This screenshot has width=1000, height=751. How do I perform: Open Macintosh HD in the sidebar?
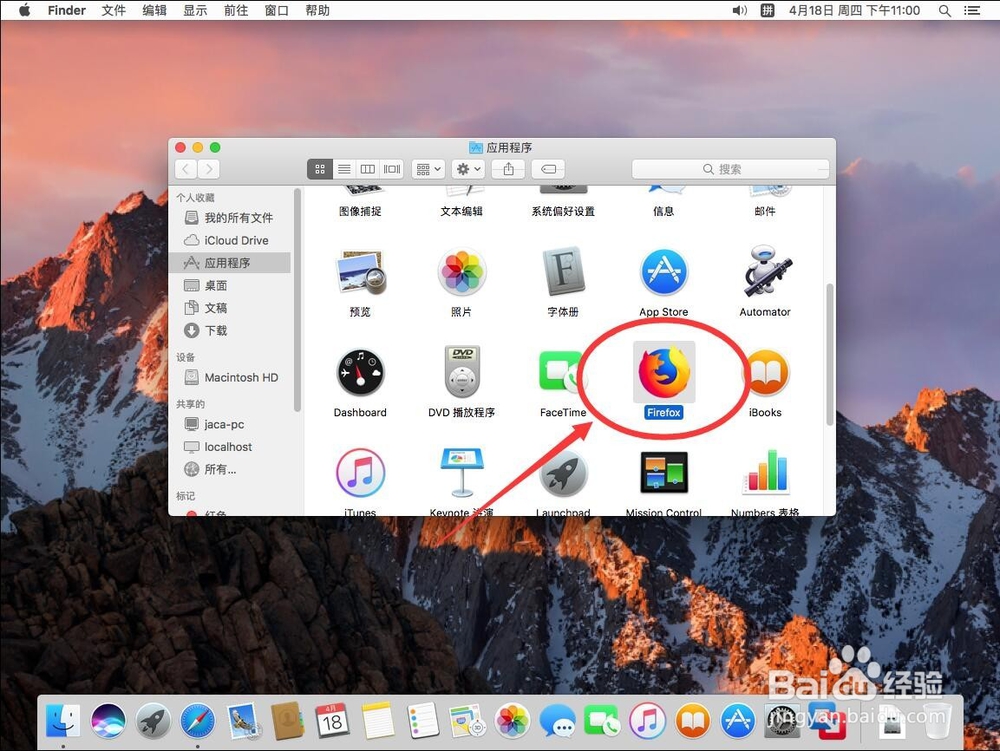click(230, 377)
